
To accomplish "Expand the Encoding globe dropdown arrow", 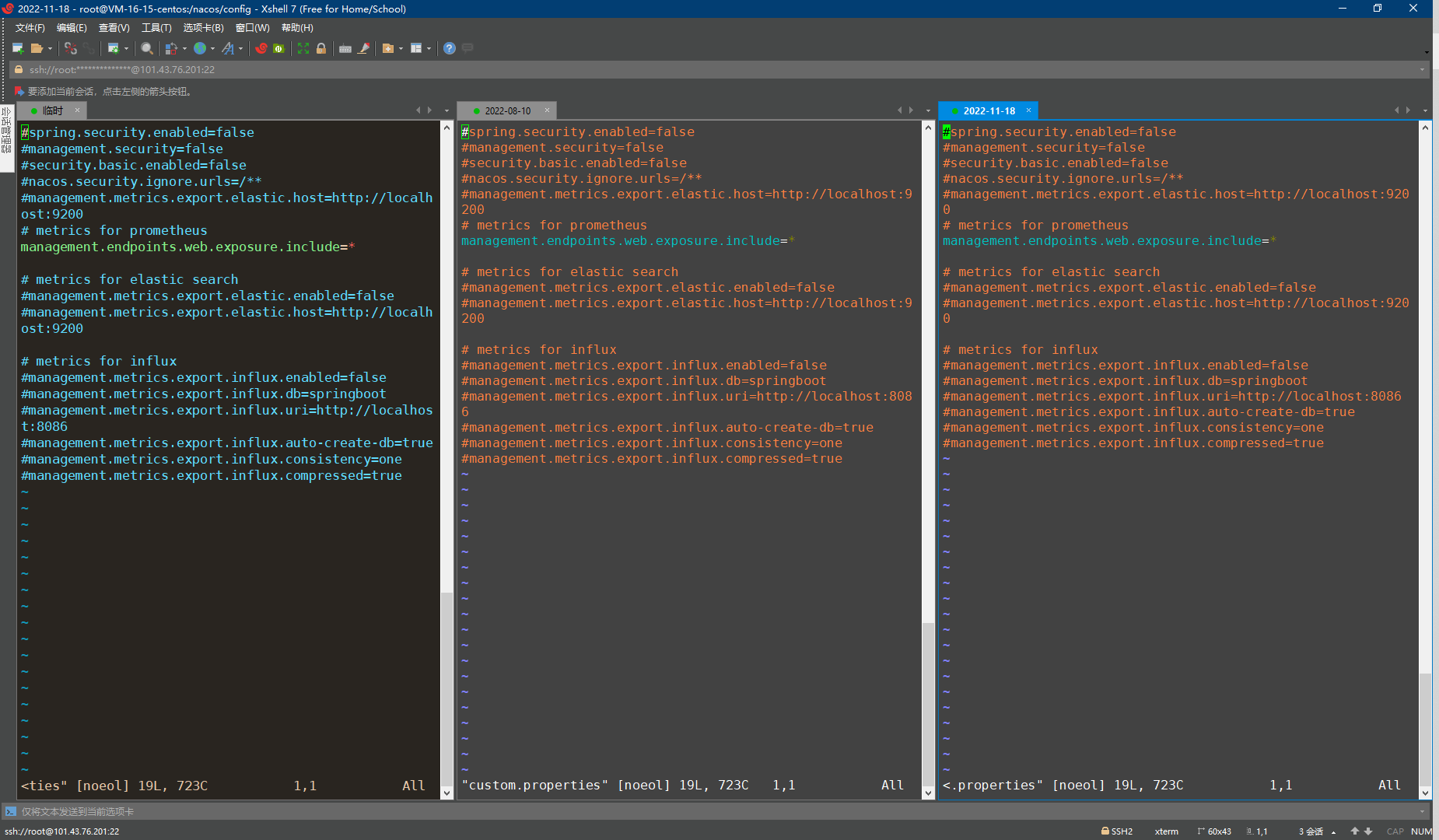I will pyautogui.click(x=212, y=48).
